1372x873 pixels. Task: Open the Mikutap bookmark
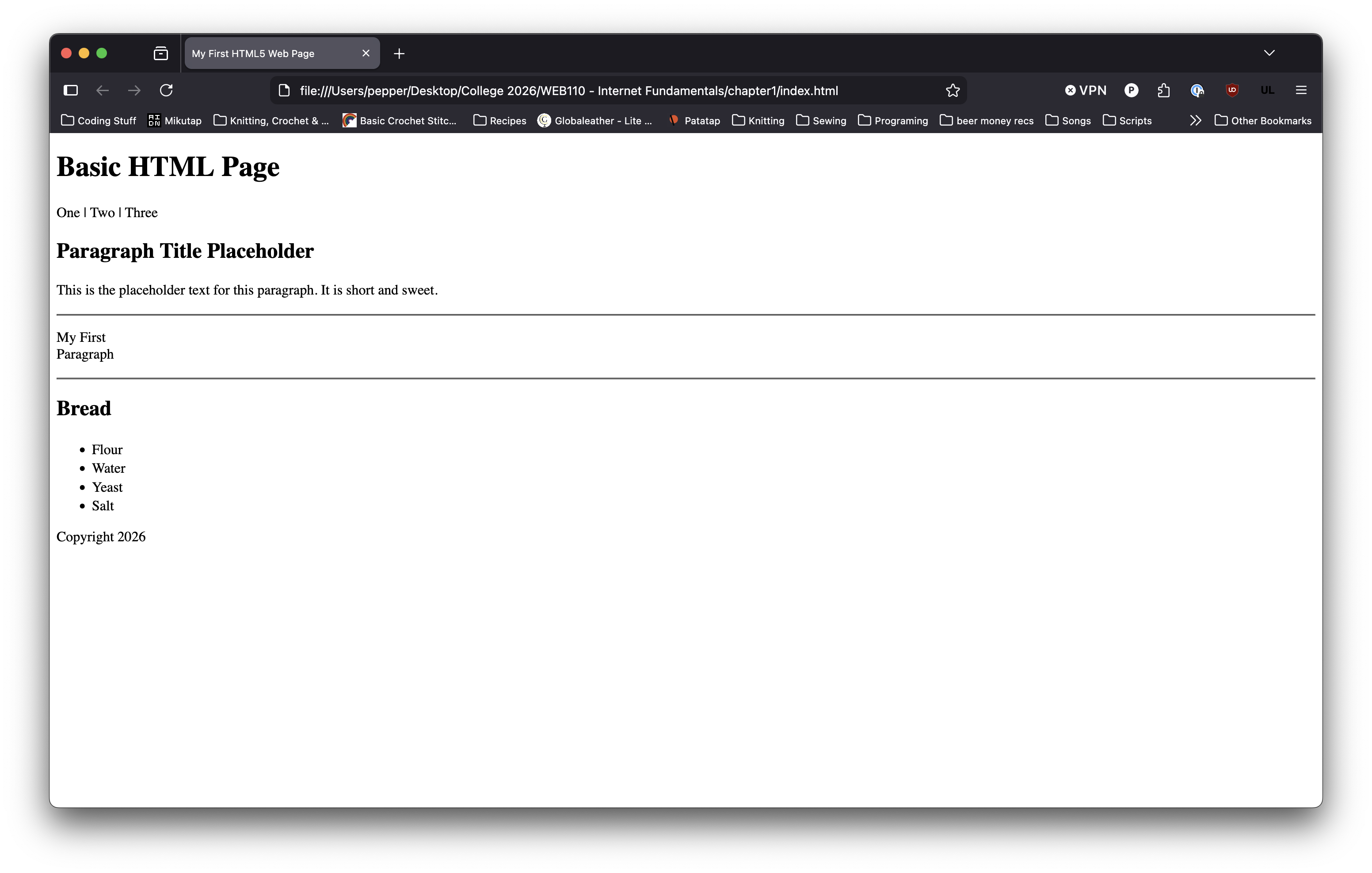coord(175,120)
